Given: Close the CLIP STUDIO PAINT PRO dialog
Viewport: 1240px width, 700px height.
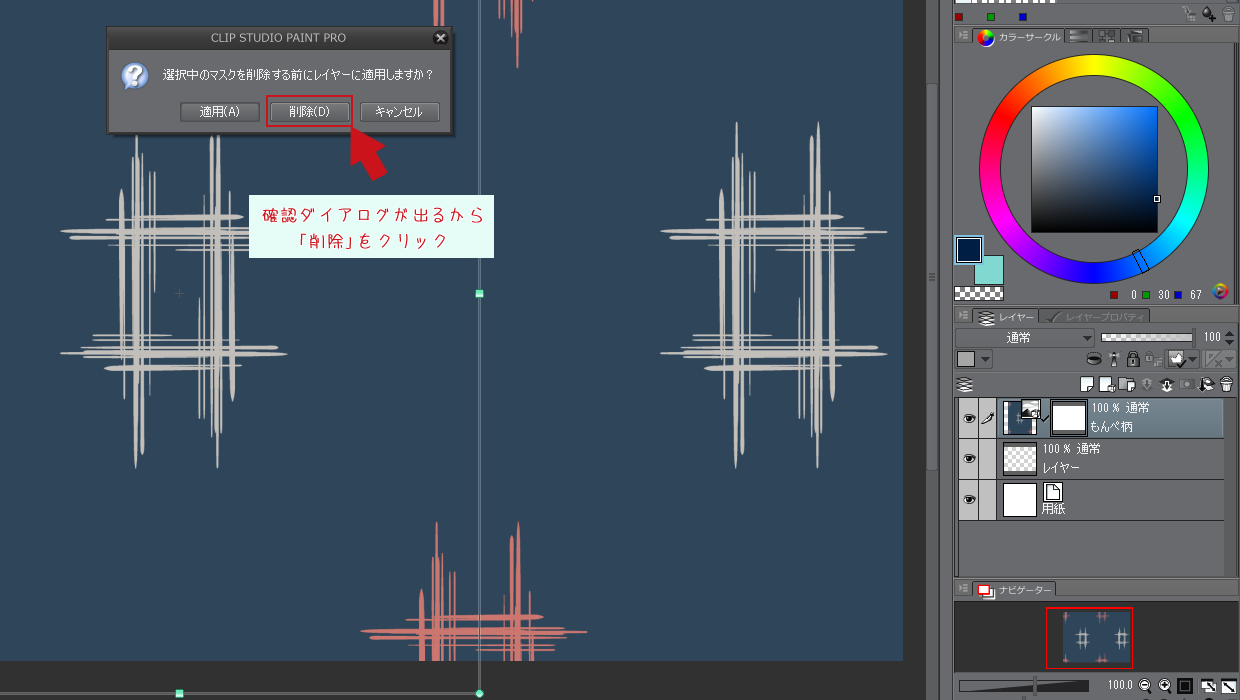Looking at the screenshot, I should (x=440, y=38).
